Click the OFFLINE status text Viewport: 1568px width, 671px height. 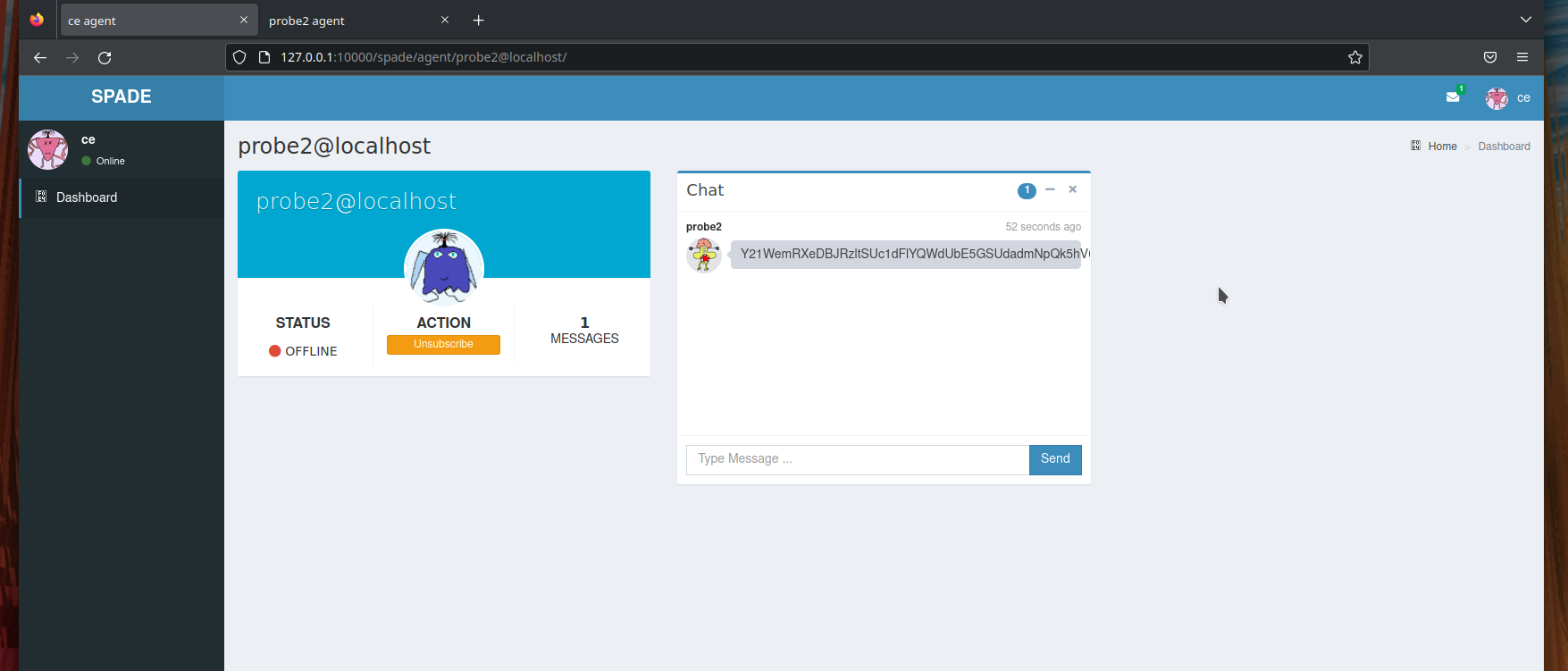point(311,351)
